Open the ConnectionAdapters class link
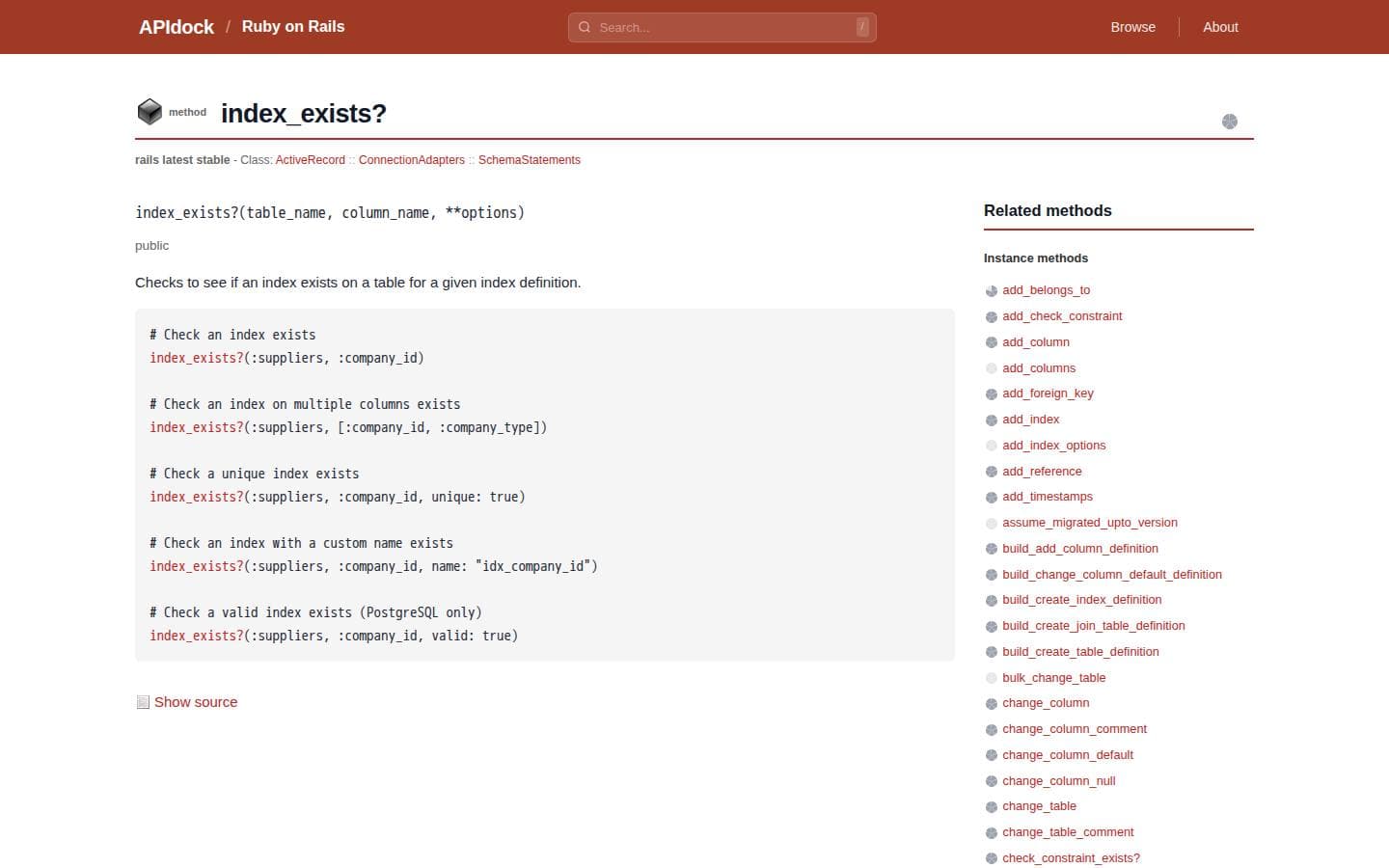Viewport: 1389px width, 868px height. coord(412,160)
